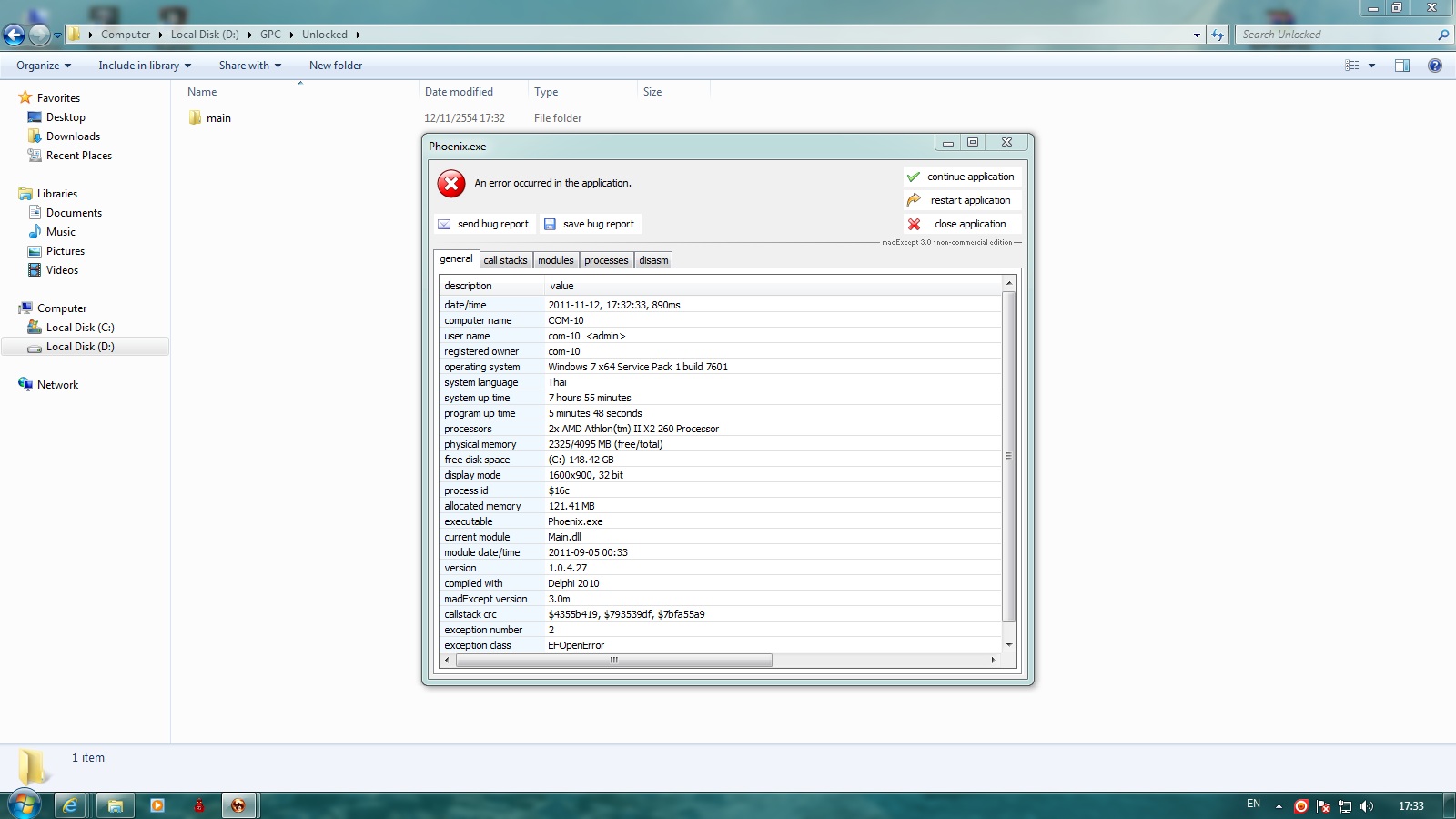Click the red circular tray icon
The width and height of the screenshot is (1456, 819).
pos(1301,806)
